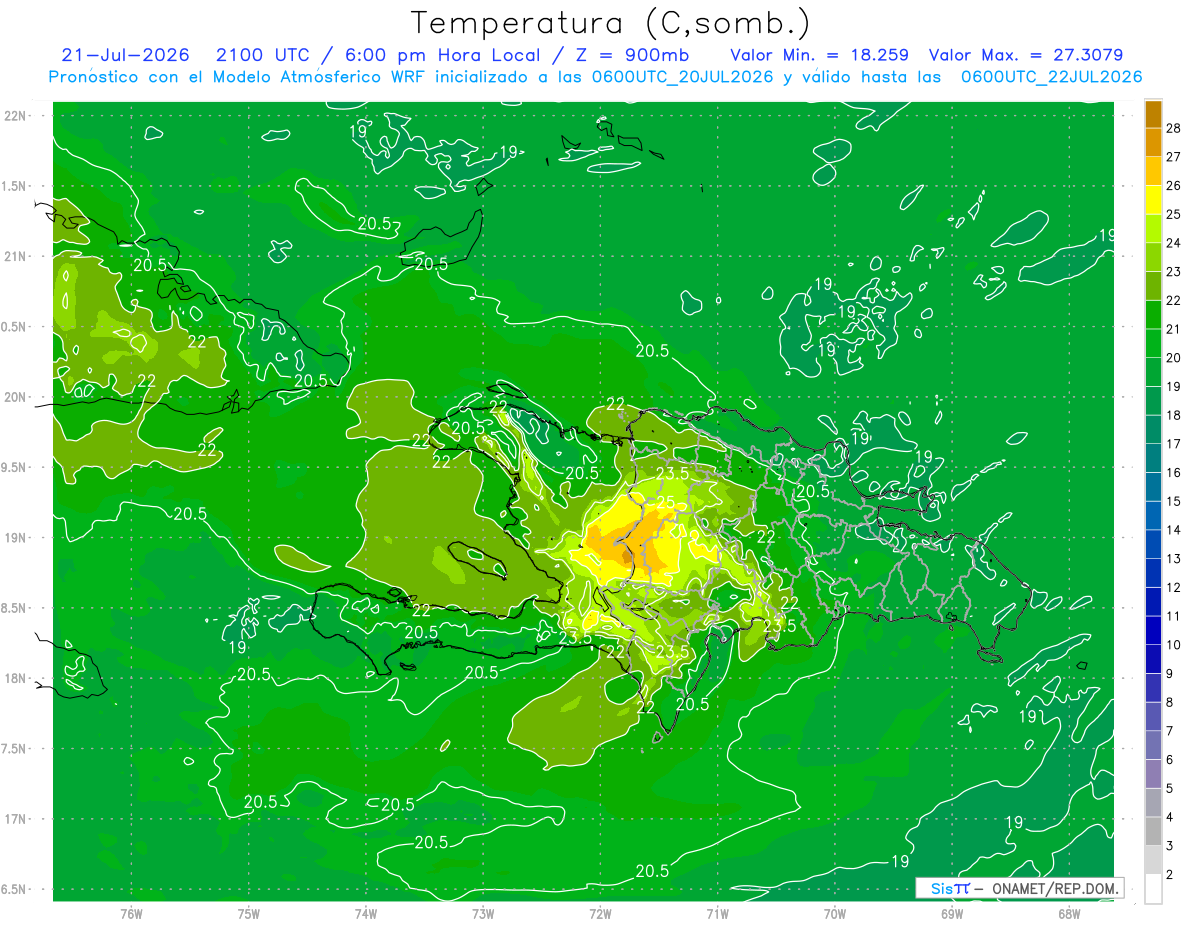
Task: Click the "70W" longitude axis label
Action: (x=834, y=913)
